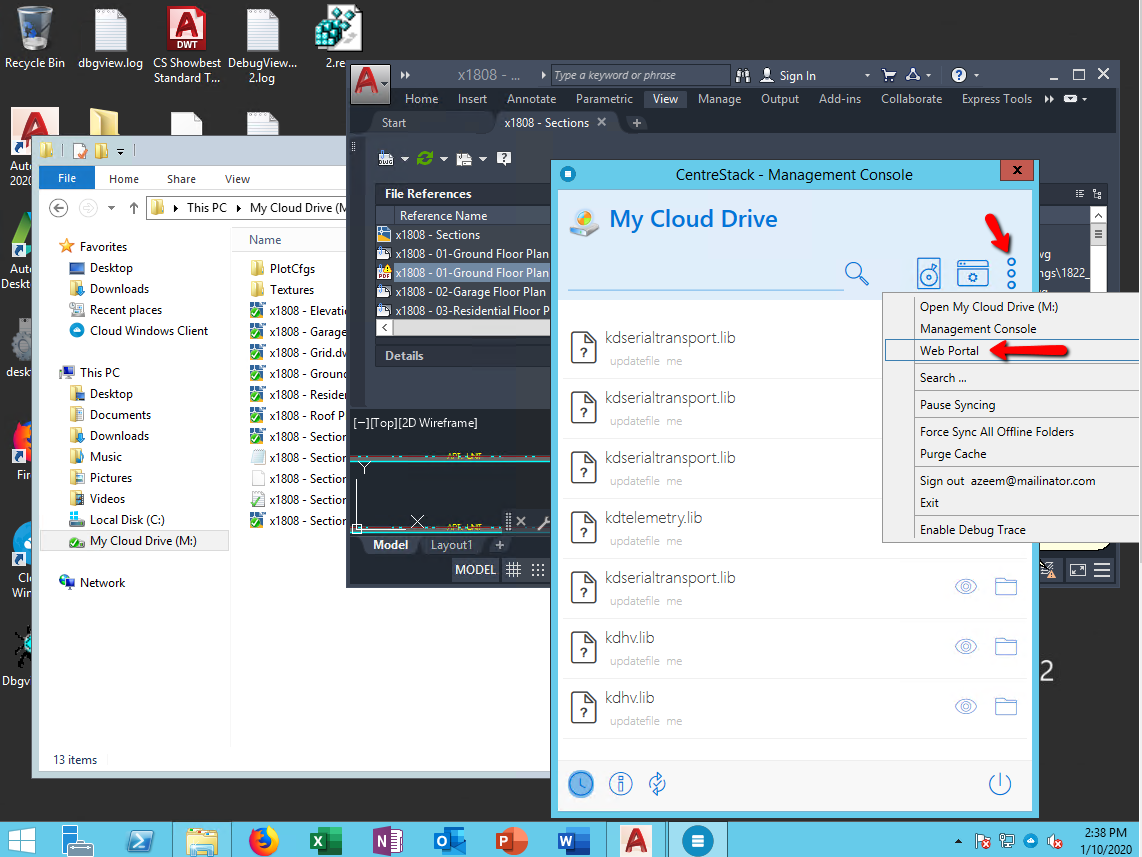
Task: Open Firefox from the taskbar
Action: [x=263, y=841]
